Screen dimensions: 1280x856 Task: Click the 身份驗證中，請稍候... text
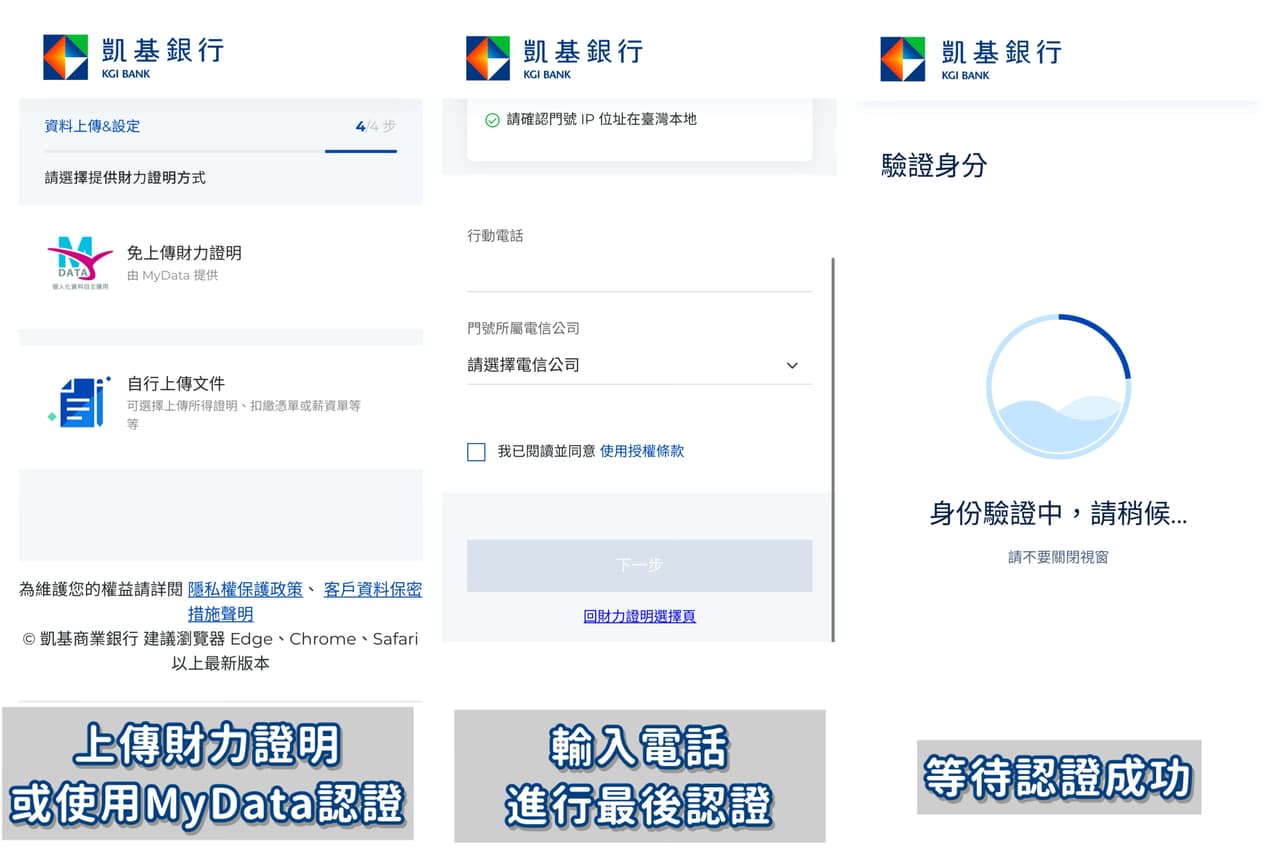coord(1058,514)
